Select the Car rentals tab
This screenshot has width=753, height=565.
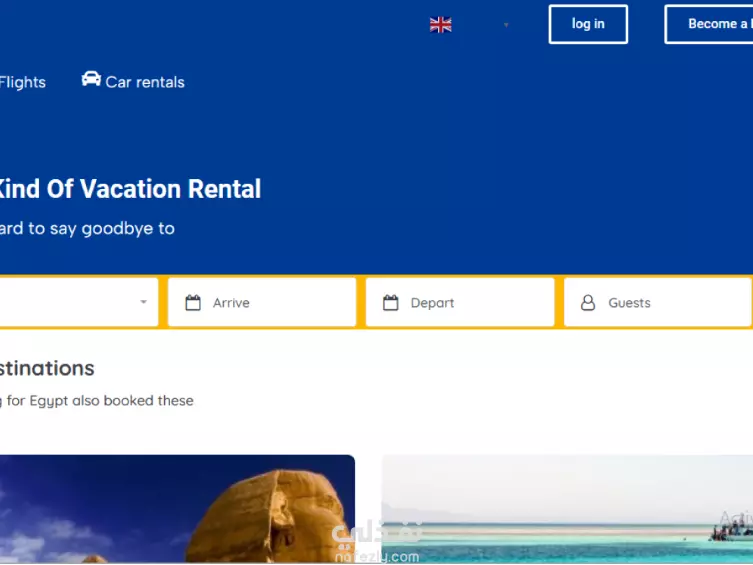coord(133,81)
